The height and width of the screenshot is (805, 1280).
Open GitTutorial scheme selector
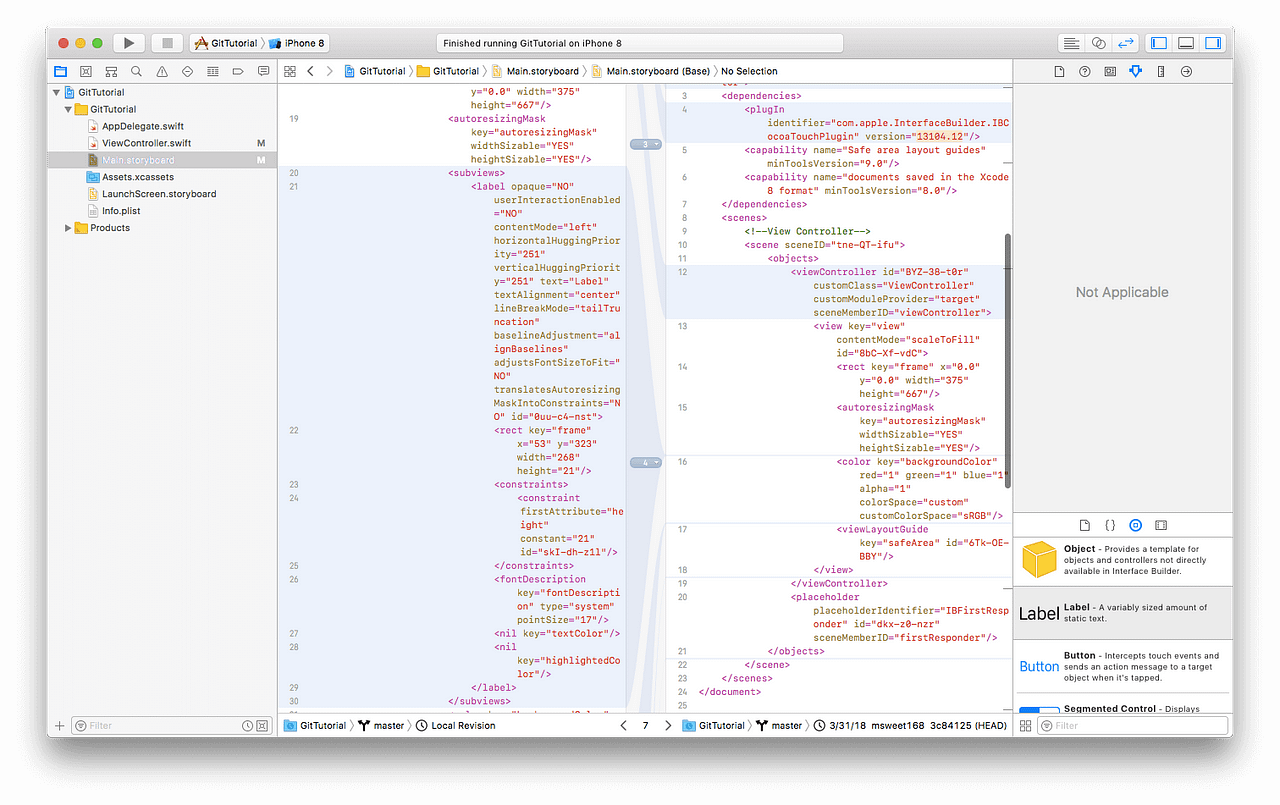coord(226,43)
